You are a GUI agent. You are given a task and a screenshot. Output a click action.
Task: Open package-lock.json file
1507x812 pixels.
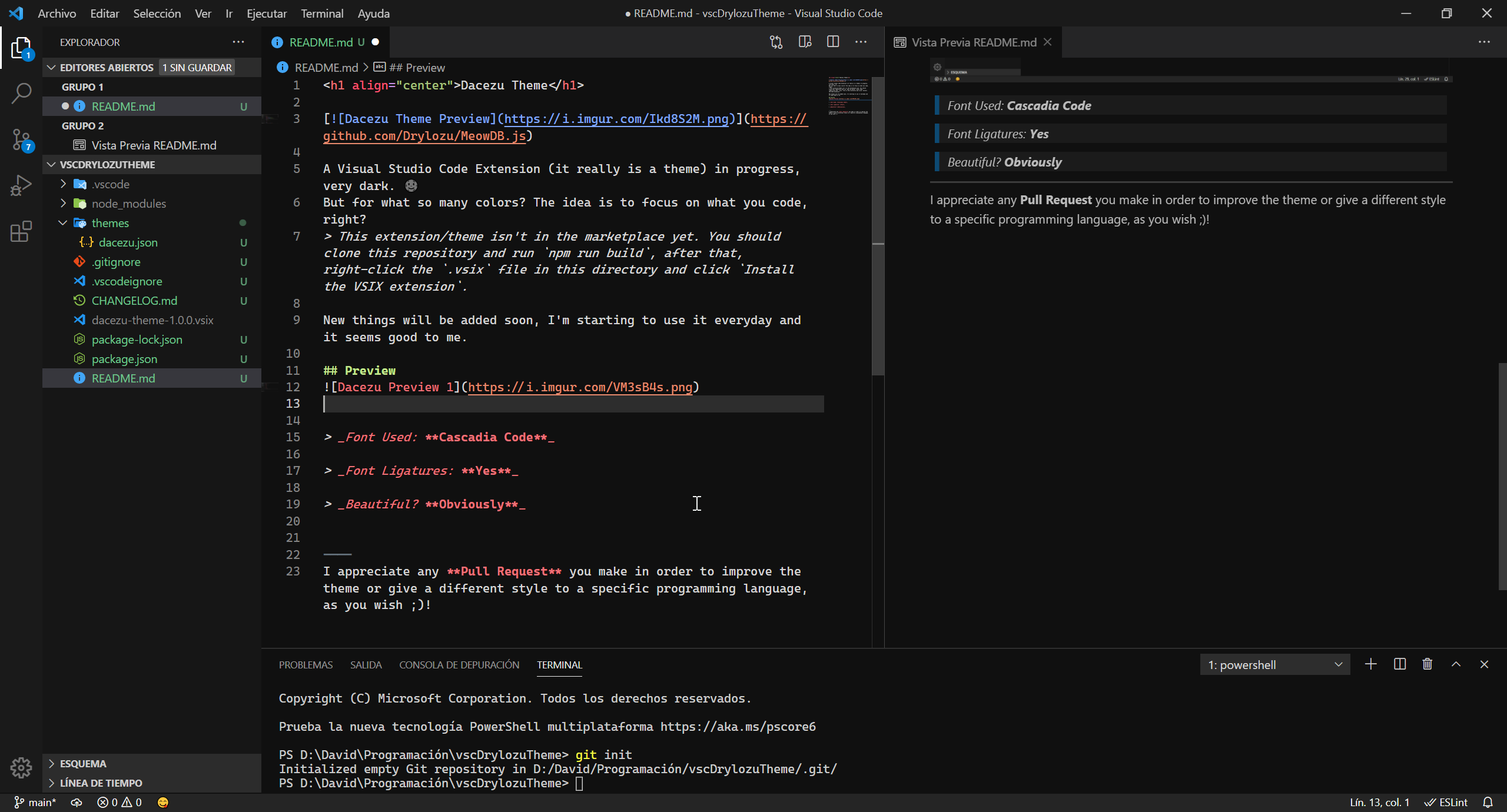[x=152, y=340]
